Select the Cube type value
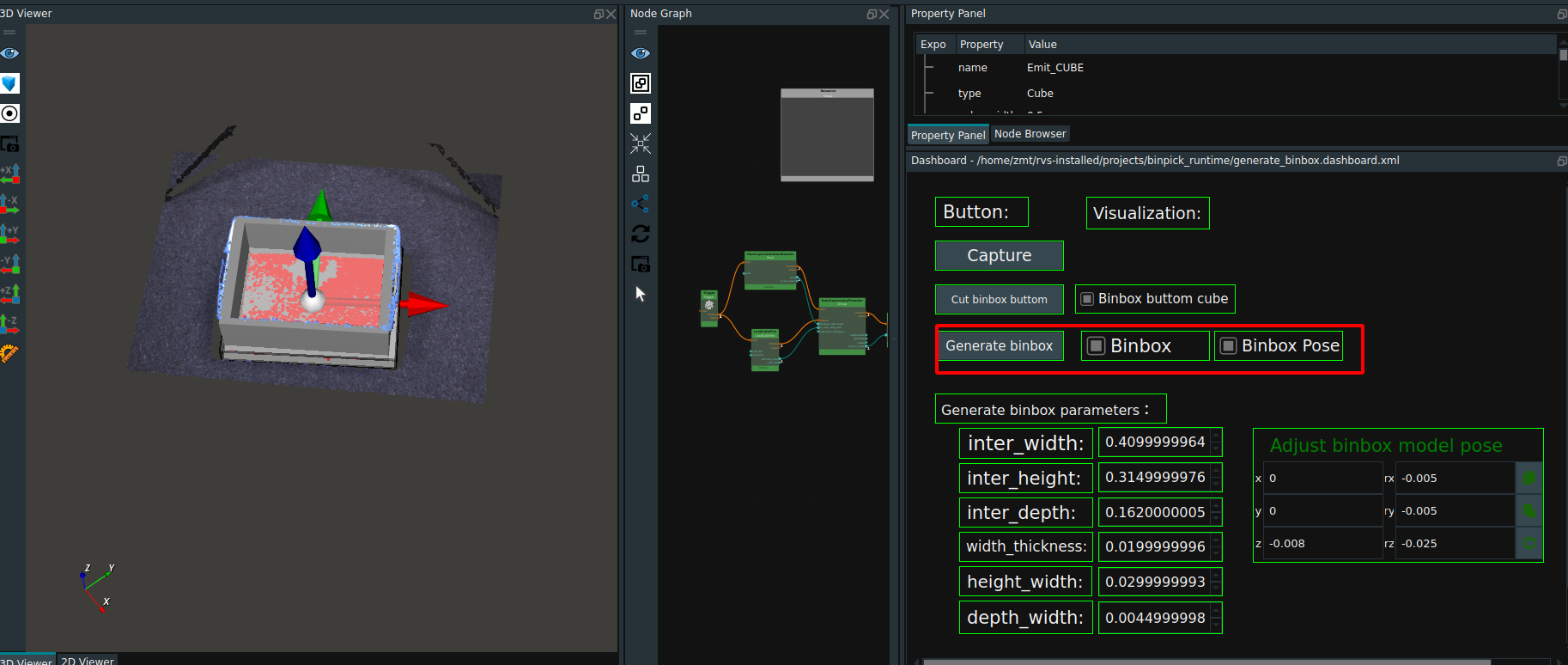Image resolution: width=1568 pixels, height=665 pixels. pyautogui.click(x=1040, y=94)
